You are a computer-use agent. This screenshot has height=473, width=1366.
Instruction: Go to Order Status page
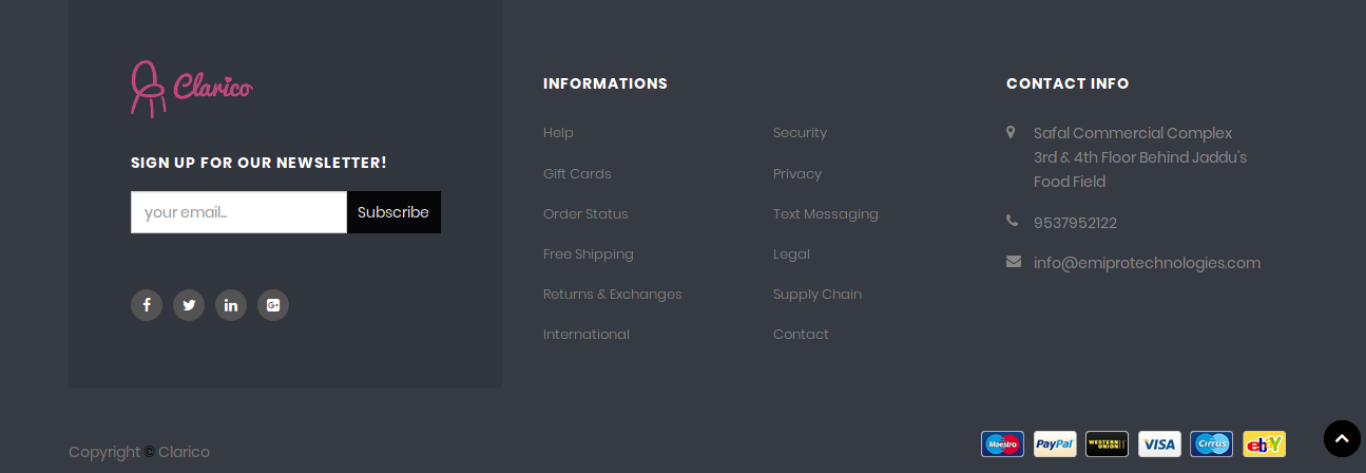point(586,214)
